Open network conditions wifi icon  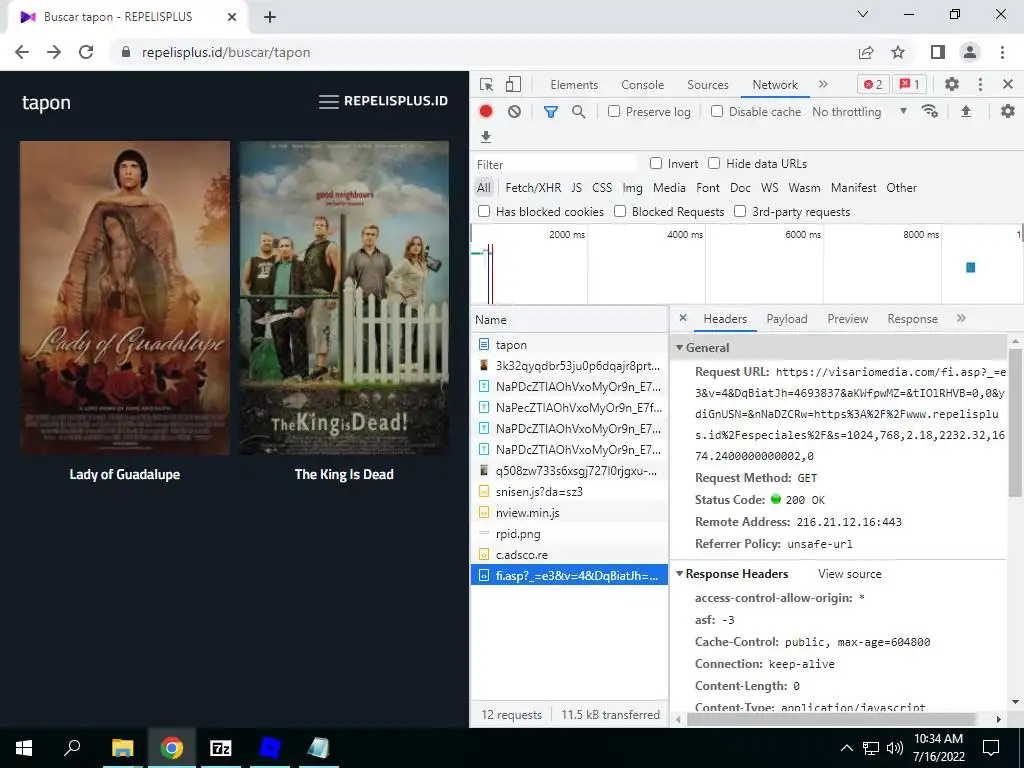coord(930,112)
